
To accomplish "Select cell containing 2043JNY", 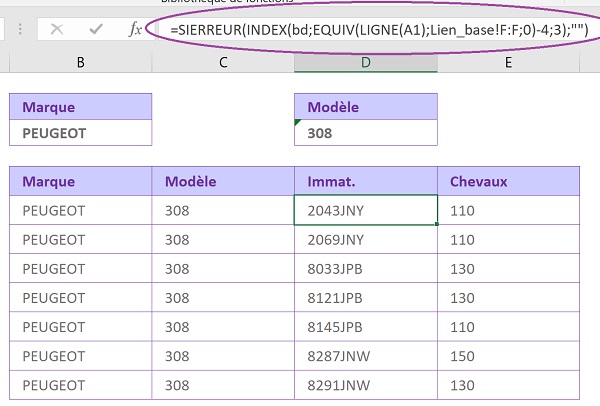I will coord(366,210).
